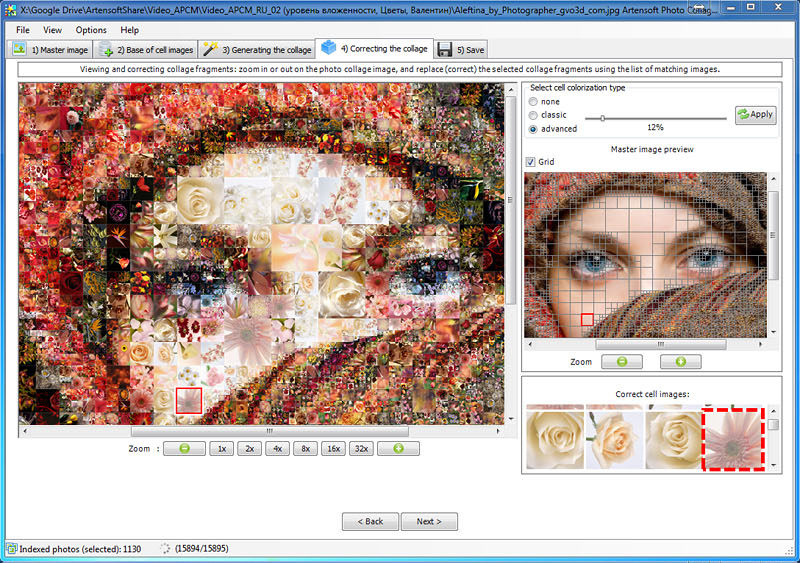Image resolution: width=800 pixels, height=563 pixels.
Task: Click master preview scroll right arrow
Action: point(761,345)
